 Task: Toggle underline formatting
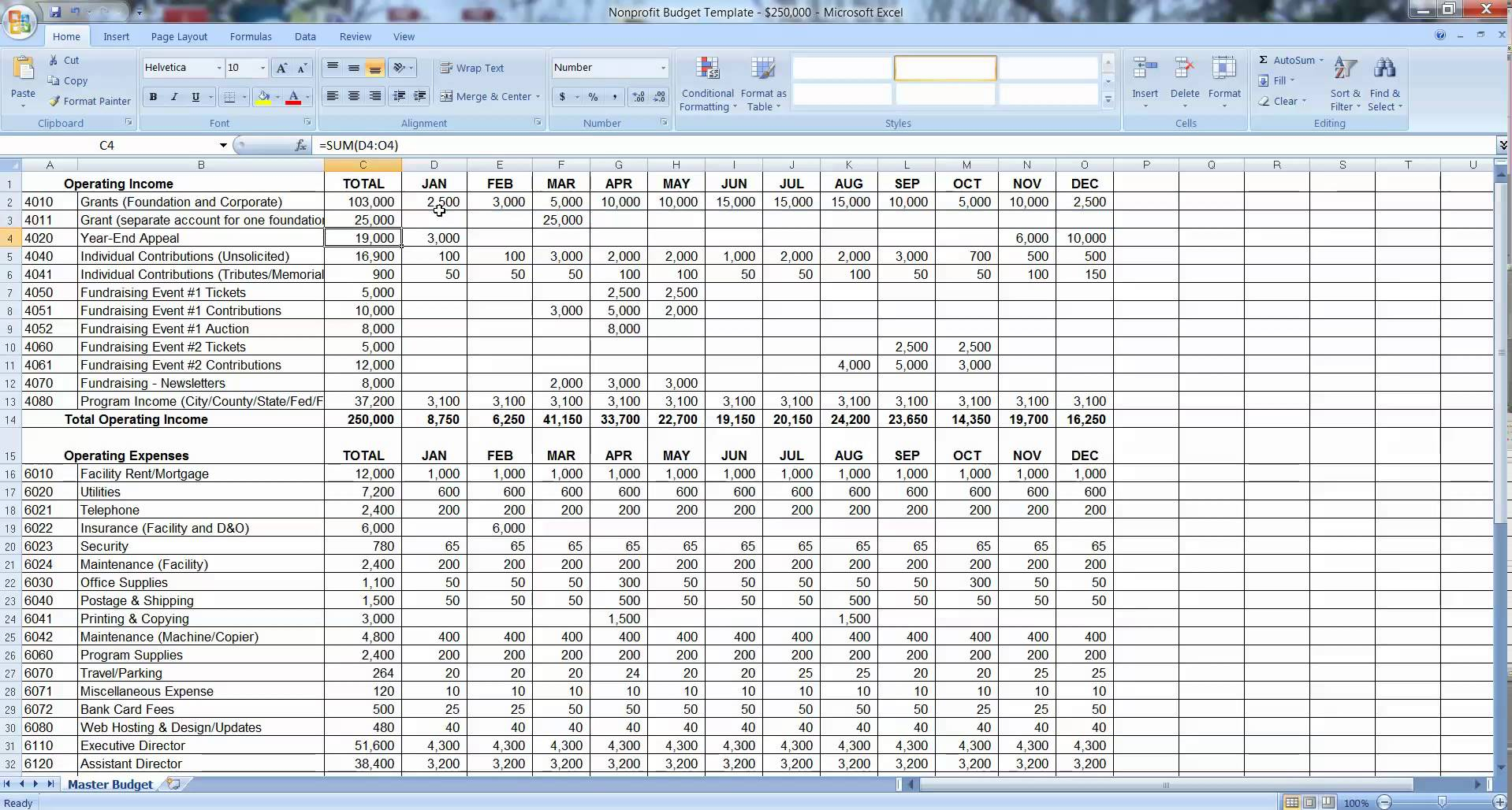(x=195, y=97)
